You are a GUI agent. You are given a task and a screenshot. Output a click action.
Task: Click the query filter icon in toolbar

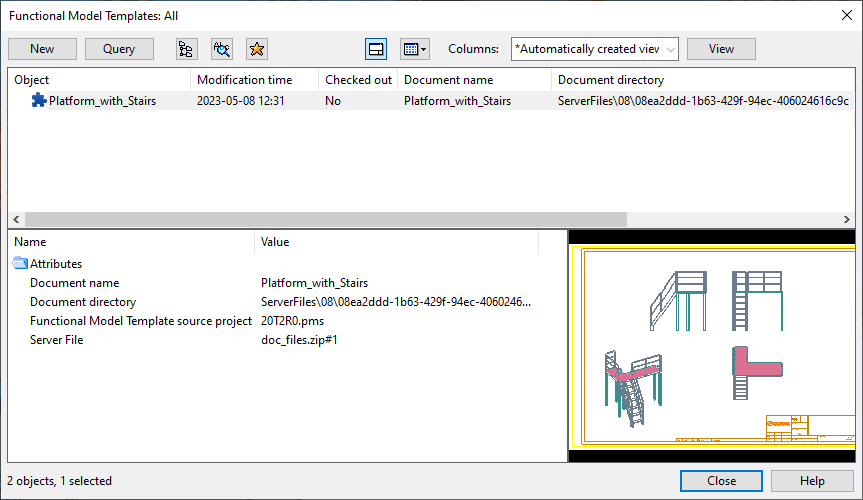click(222, 49)
